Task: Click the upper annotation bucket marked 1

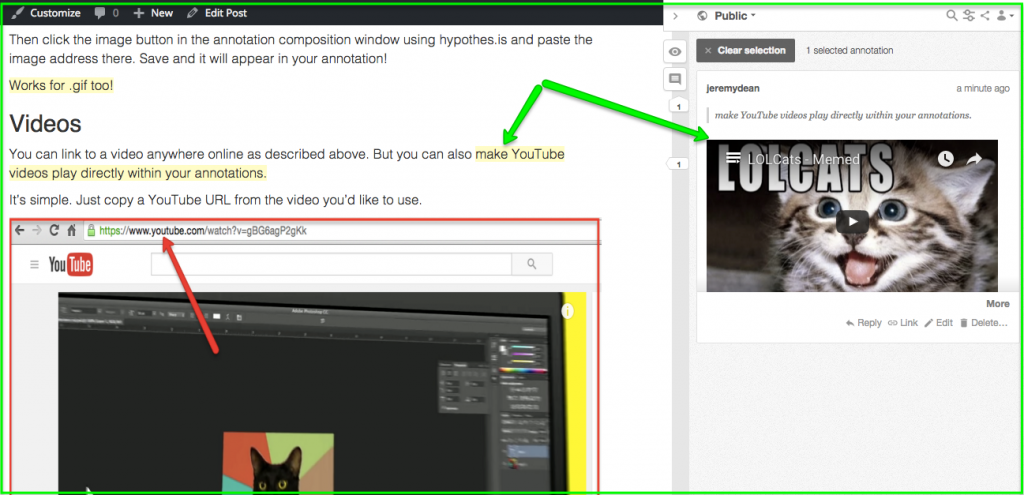Action: click(x=679, y=106)
